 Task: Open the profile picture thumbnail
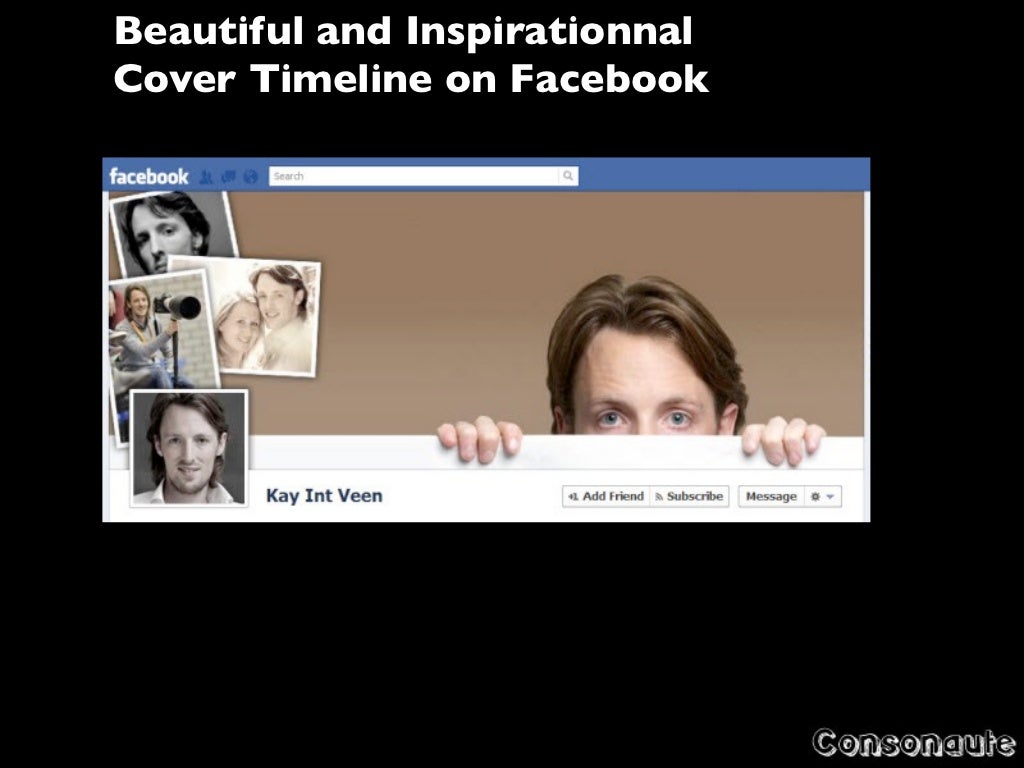pyautogui.click(x=189, y=448)
